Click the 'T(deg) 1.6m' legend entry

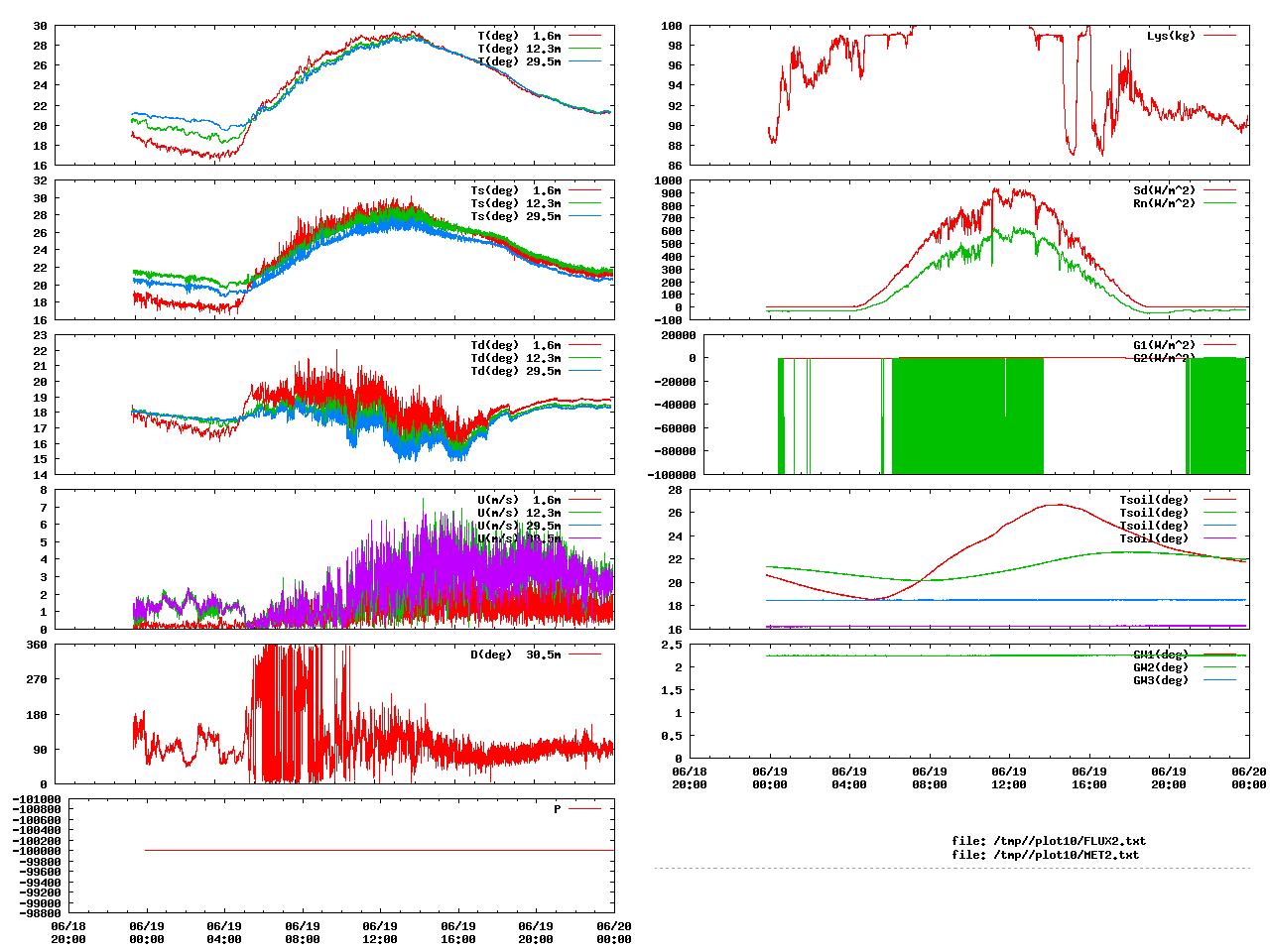click(x=519, y=36)
